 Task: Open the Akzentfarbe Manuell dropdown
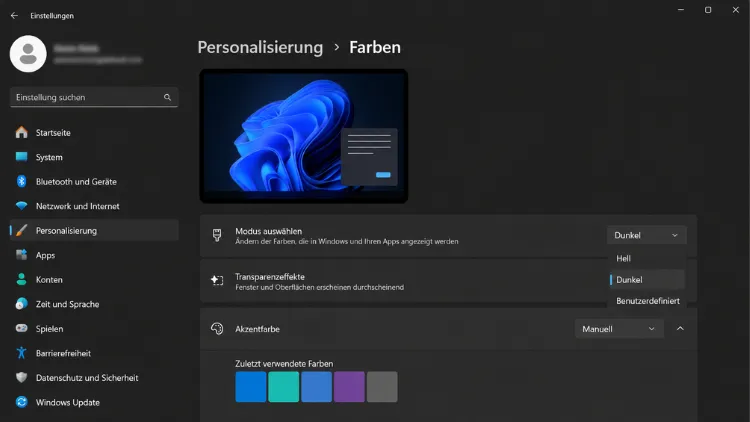[x=619, y=329]
